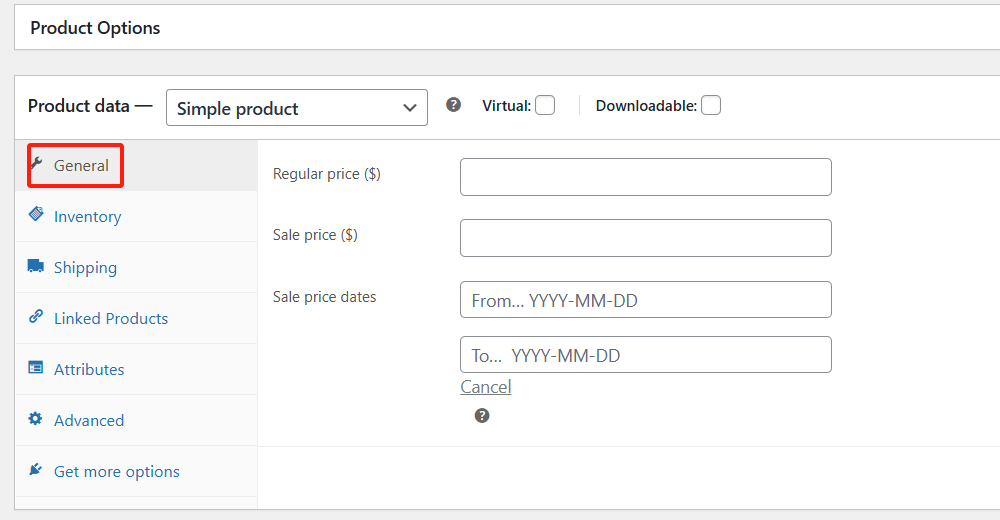Click the Inventory tag icon
This screenshot has width=1000, height=520.
tap(36, 214)
